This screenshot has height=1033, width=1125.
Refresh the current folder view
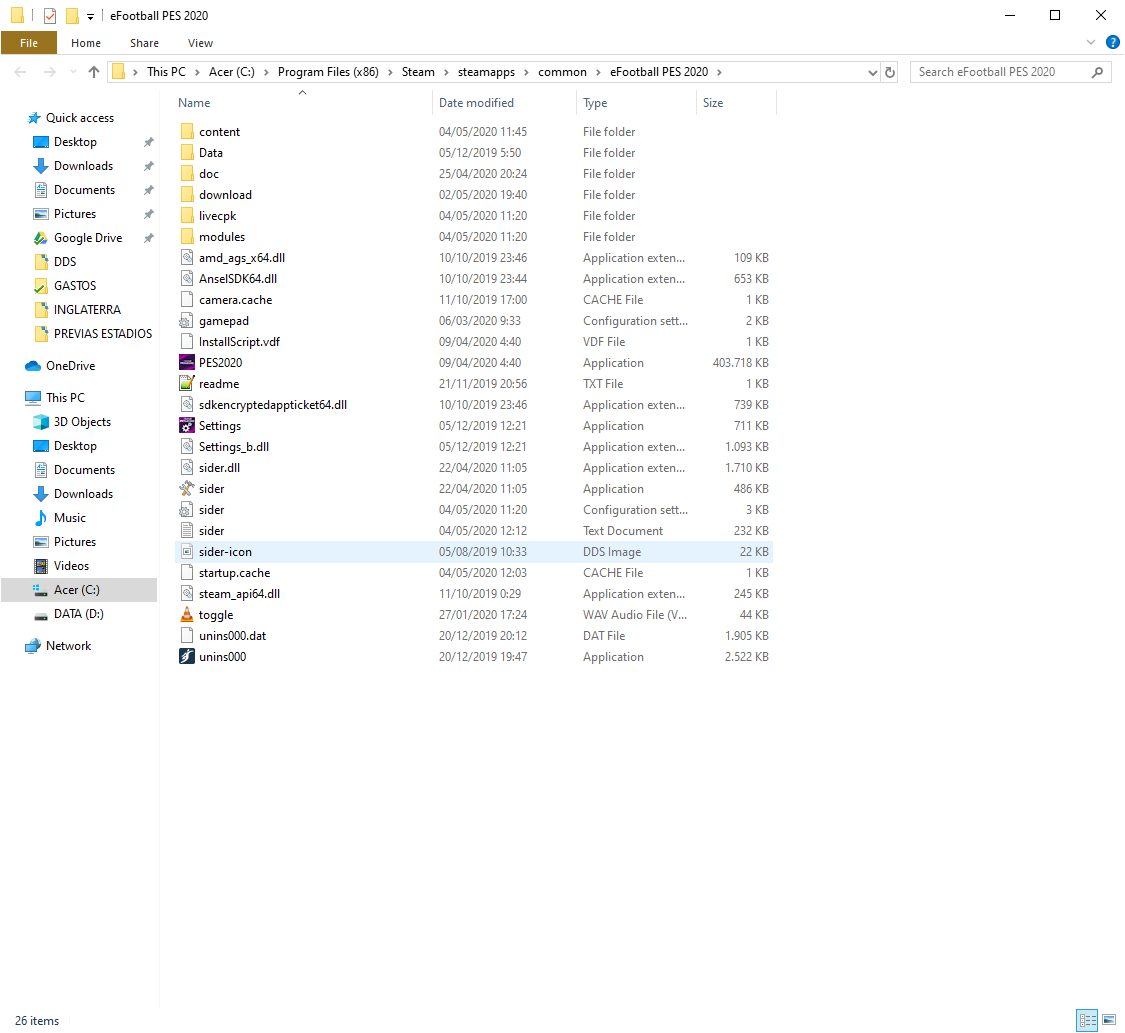point(890,72)
